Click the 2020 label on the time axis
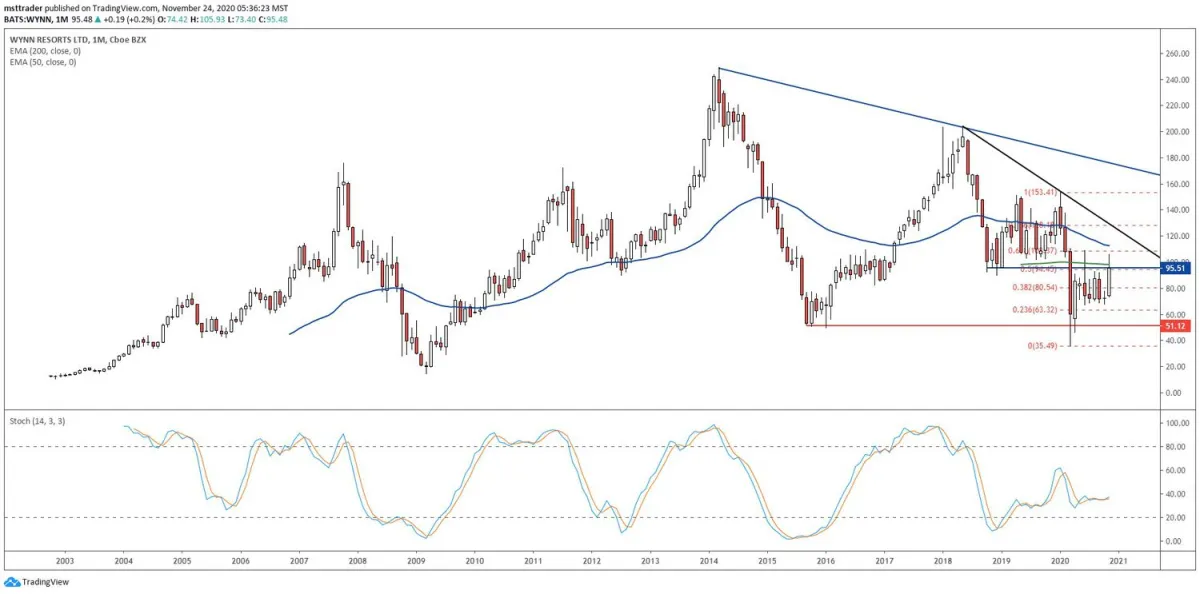Viewport: 1200px width, 594px height. (1059, 563)
